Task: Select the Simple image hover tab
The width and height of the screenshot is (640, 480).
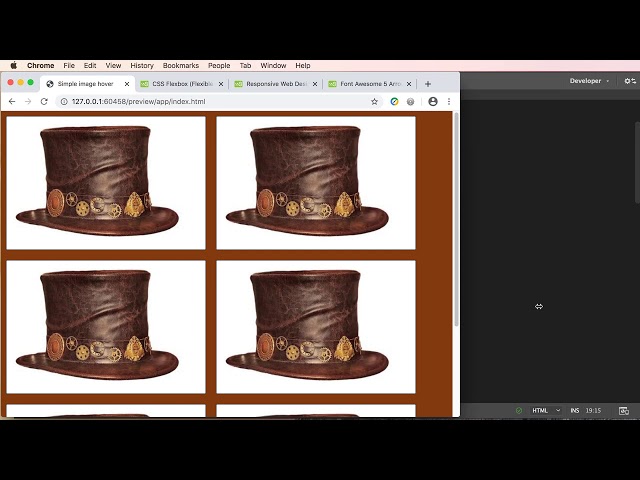Action: click(x=85, y=84)
